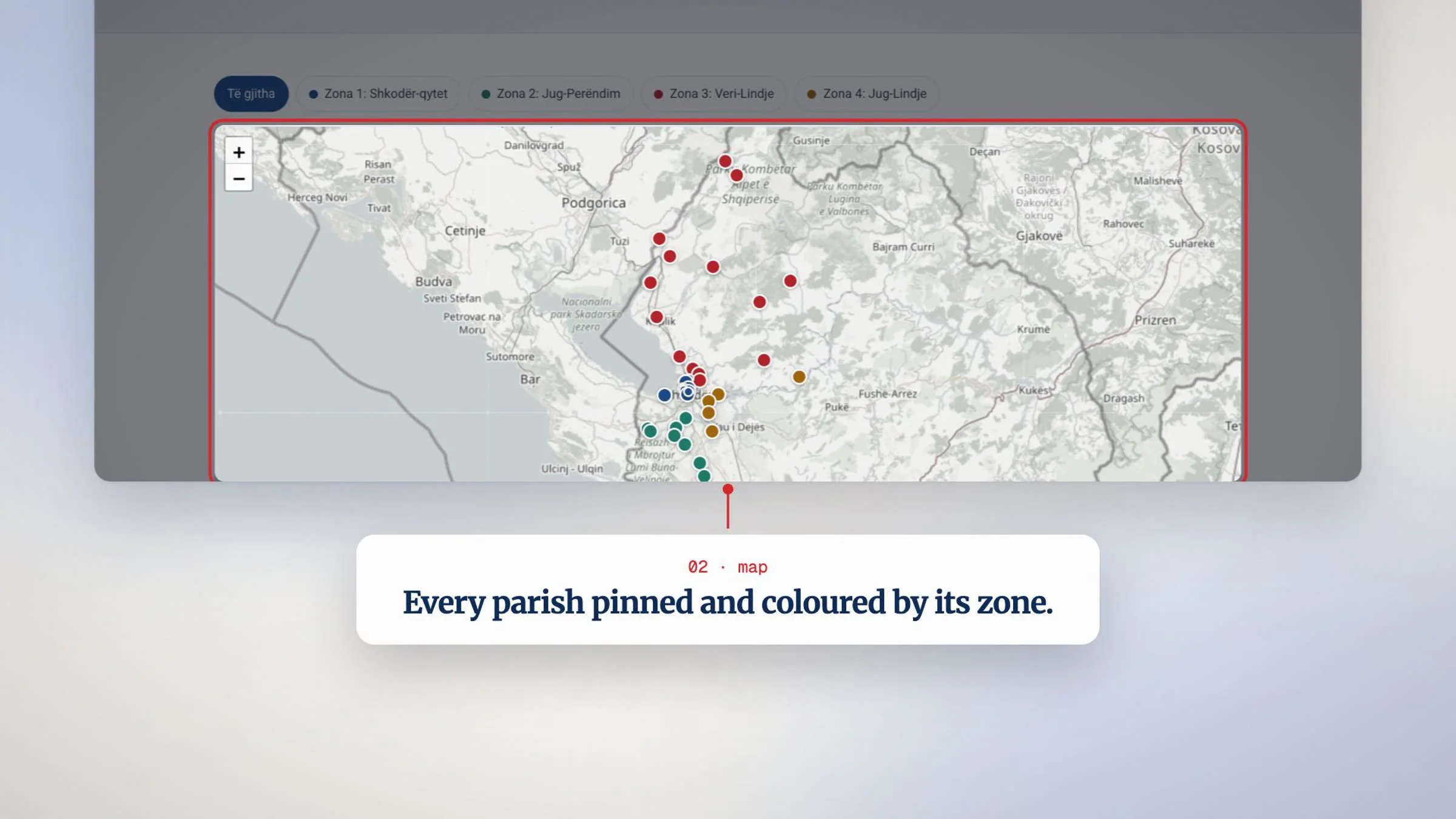Filter by Zona 1: Shkodër-qytet
1456x819 pixels.
pyautogui.click(x=379, y=93)
